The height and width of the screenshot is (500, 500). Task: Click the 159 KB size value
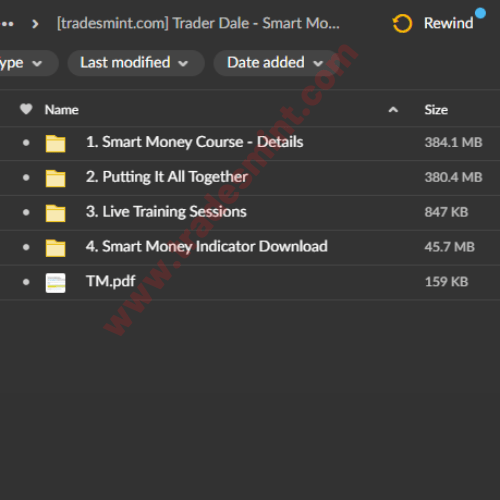point(446,282)
